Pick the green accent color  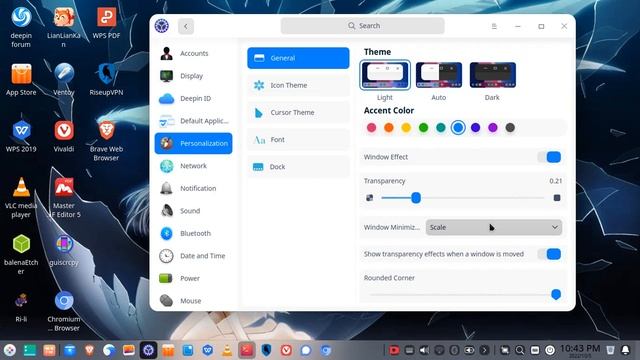pos(424,128)
